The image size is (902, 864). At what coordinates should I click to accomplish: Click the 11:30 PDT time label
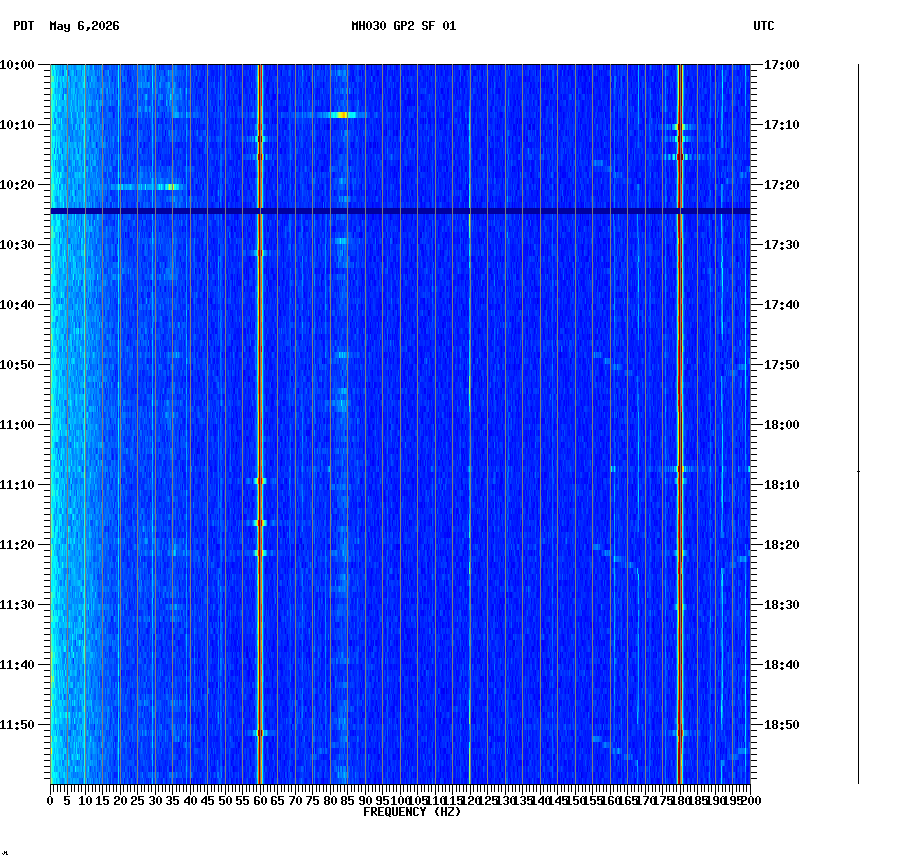17,605
